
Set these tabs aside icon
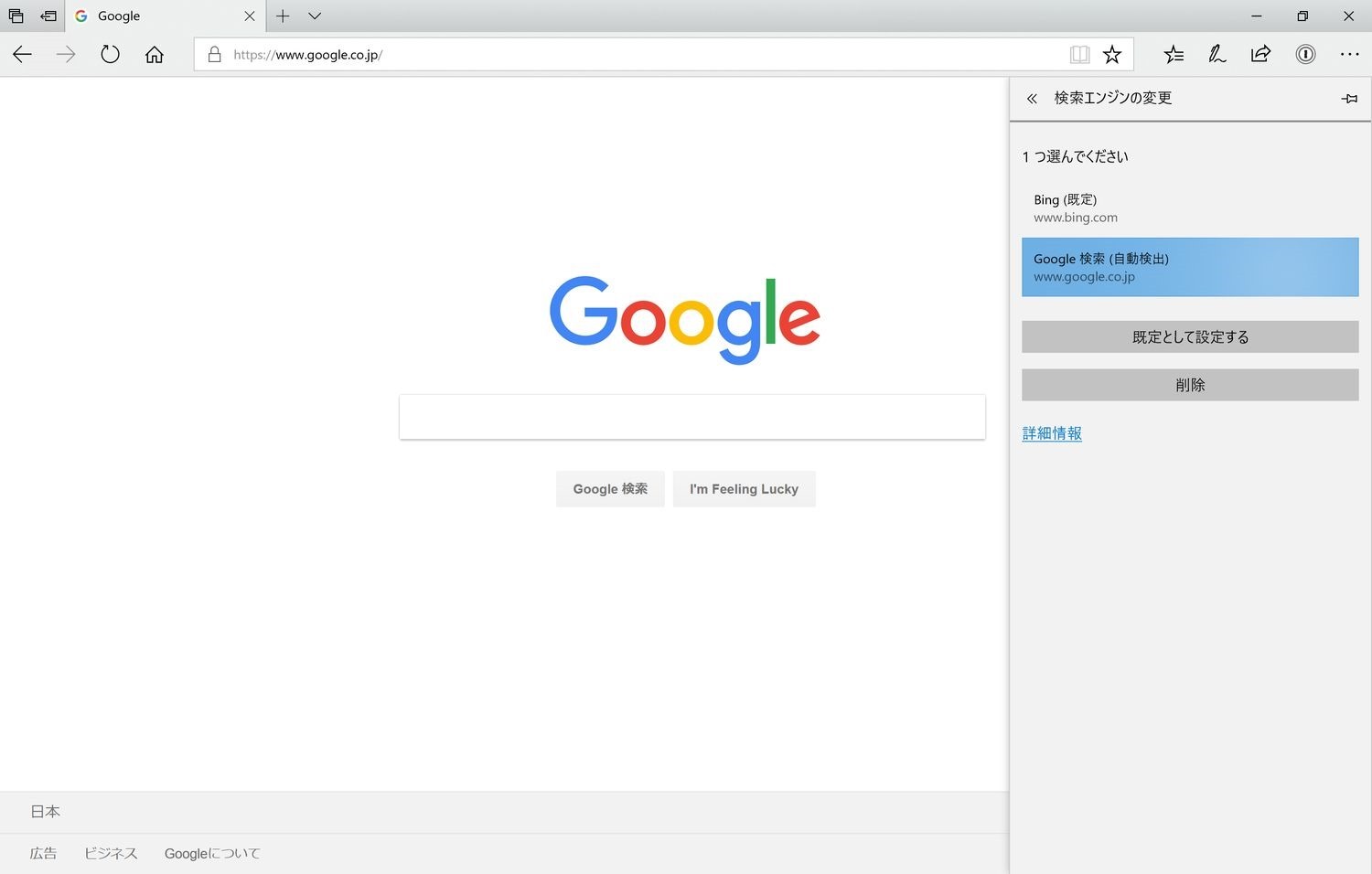point(48,16)
